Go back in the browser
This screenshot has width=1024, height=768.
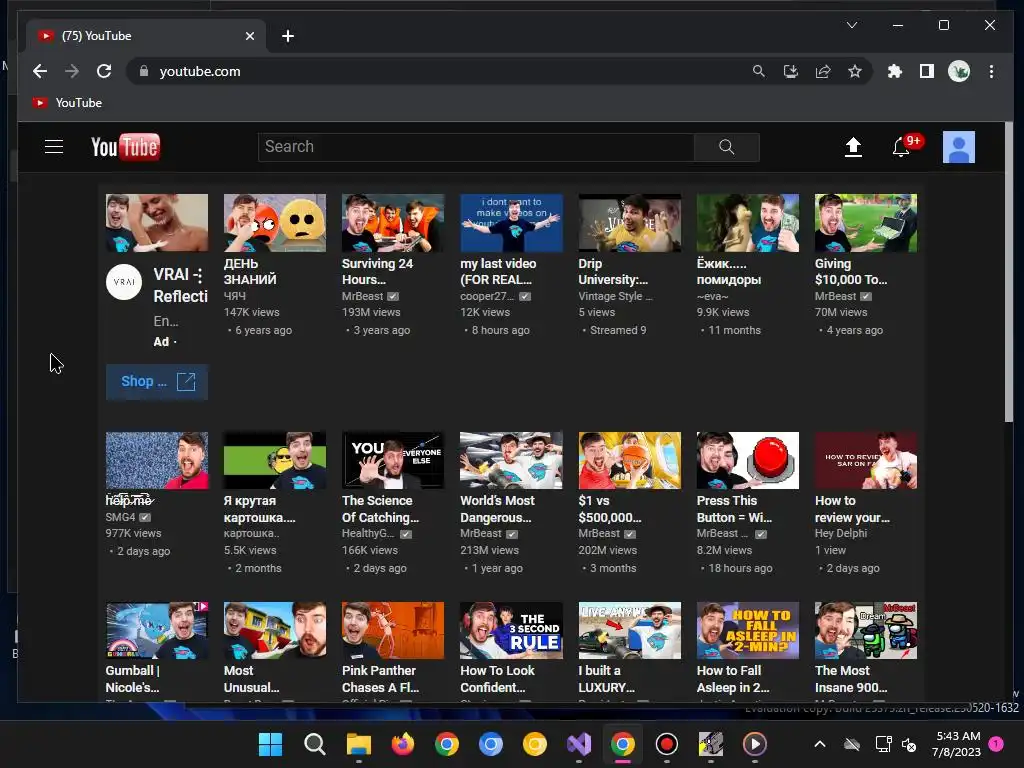(40, 71)
